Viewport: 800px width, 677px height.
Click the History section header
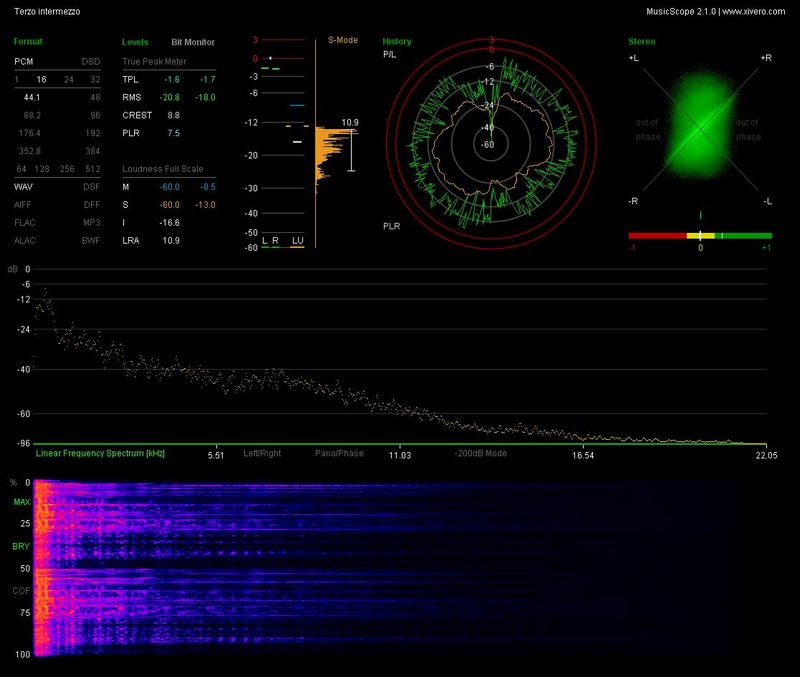click(x=397, y=42)
